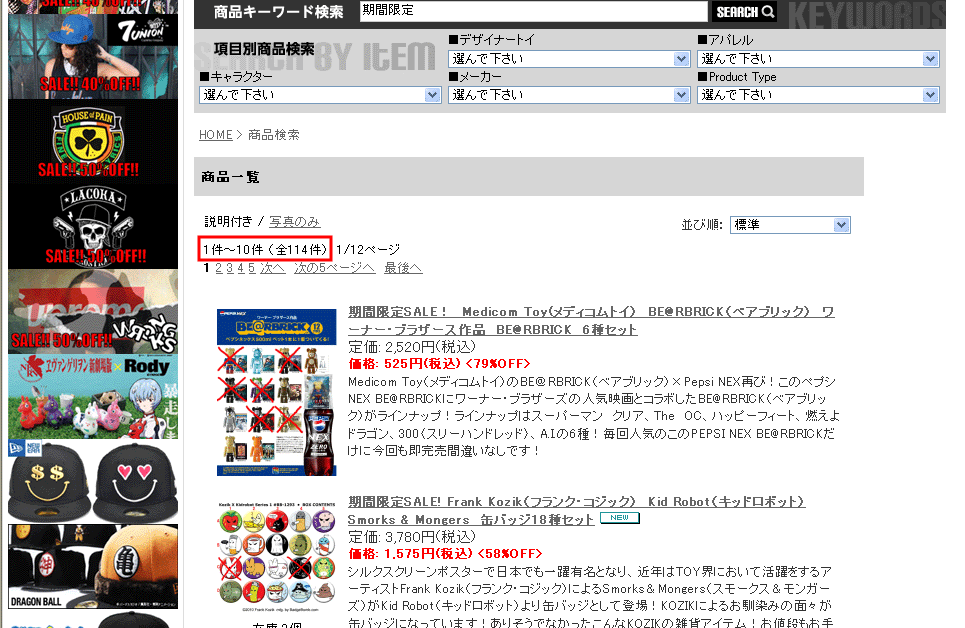Screen dimensions: 965x628
Task: Open the BE@RBRICK 6種セット product title
Action: point(591,321)
